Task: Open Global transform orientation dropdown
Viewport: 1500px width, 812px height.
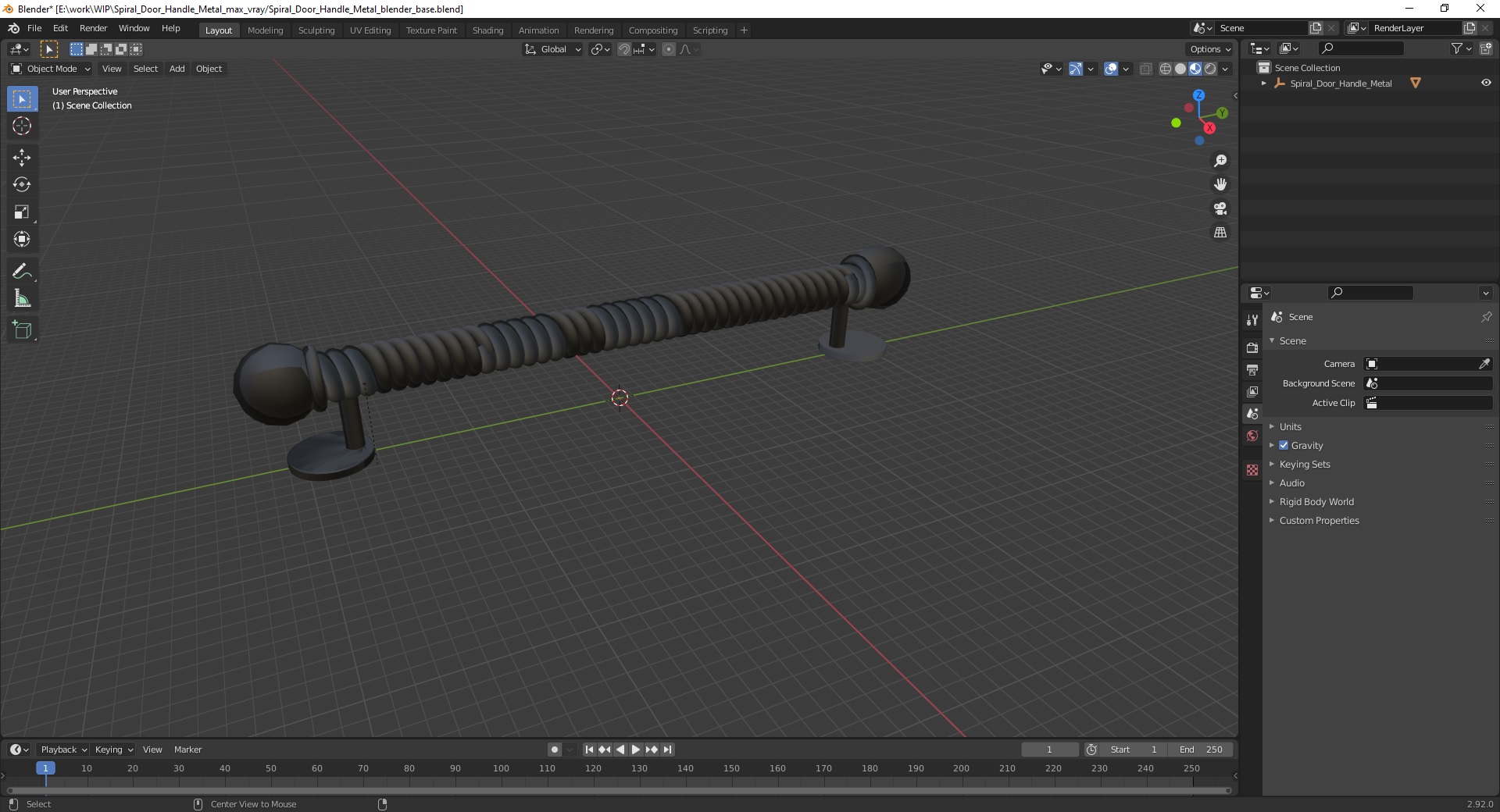Action: 553,49
